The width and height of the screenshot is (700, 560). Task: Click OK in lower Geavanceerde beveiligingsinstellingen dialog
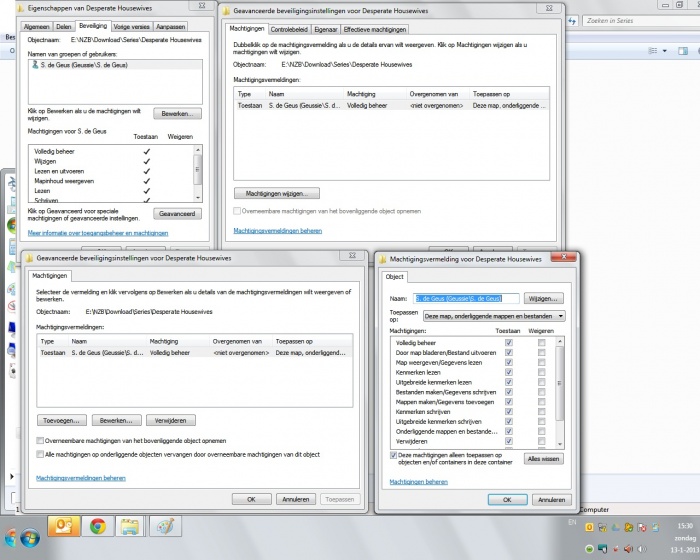click(251, 499)
